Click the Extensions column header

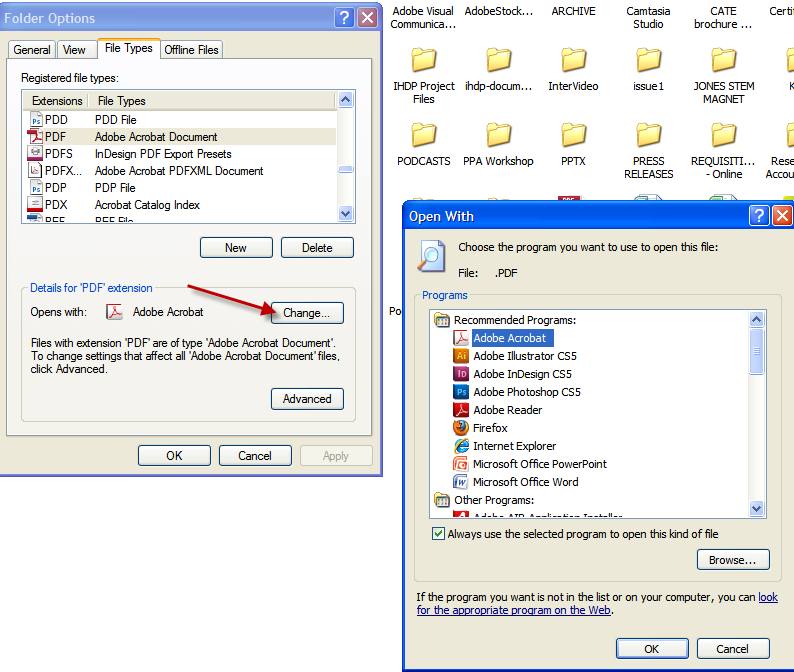coord(57,101)
